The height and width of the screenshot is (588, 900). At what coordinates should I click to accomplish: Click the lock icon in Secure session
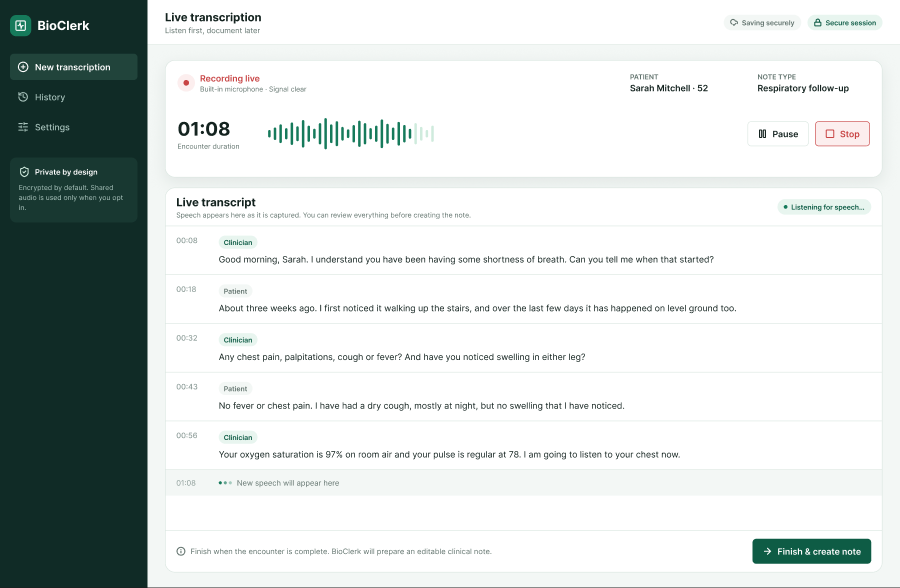pos(817,23)
